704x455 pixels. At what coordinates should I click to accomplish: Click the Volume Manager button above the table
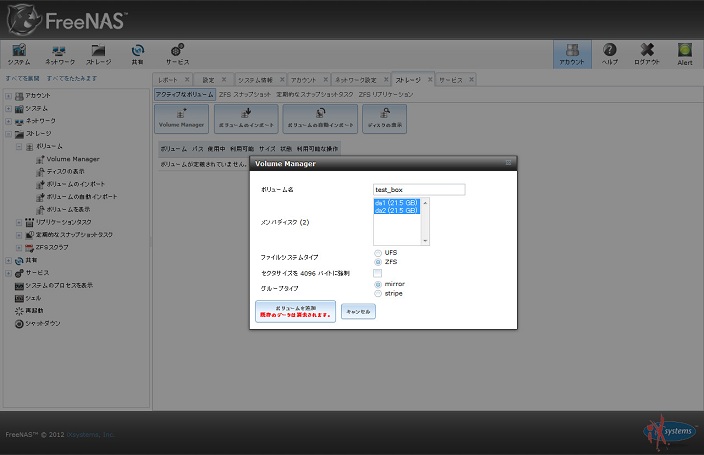tap(181, 119)
